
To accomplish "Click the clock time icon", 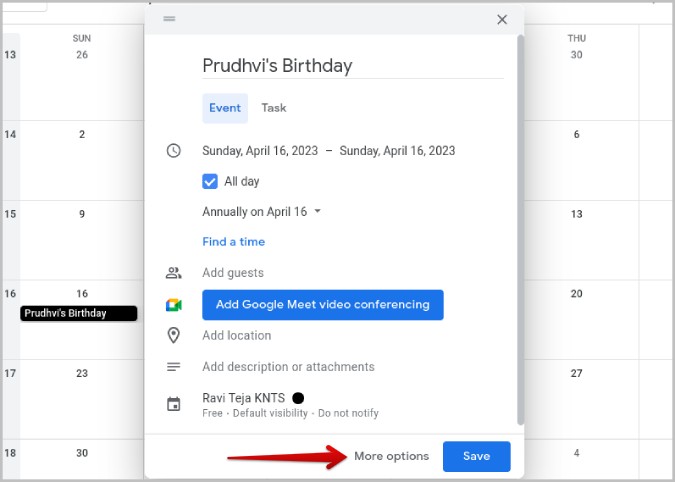I will (173, 151).
